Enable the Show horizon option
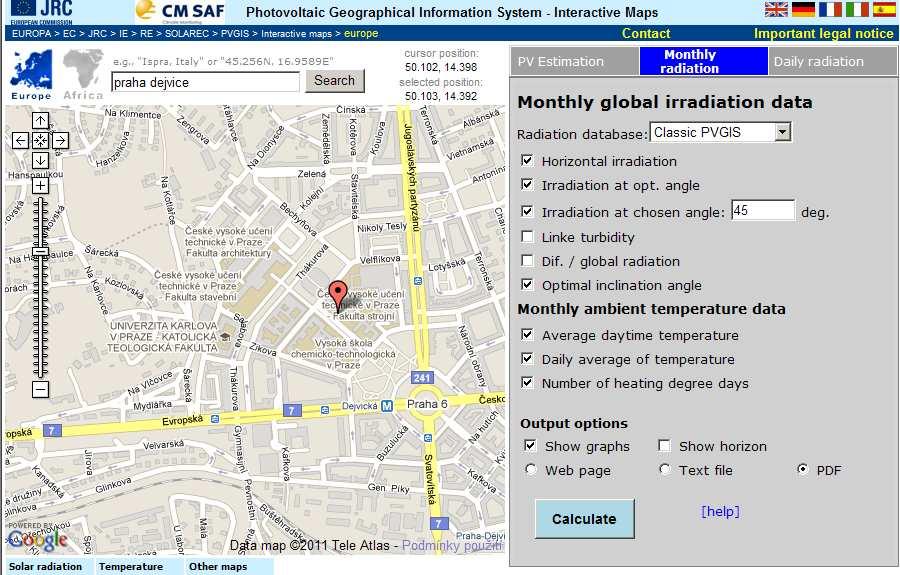 coord(664,445)
